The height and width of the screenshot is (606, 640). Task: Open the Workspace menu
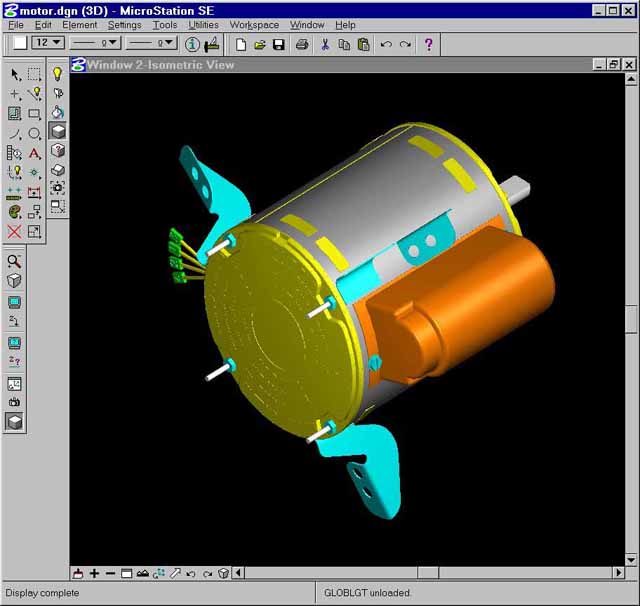click(x=254, y=25)
